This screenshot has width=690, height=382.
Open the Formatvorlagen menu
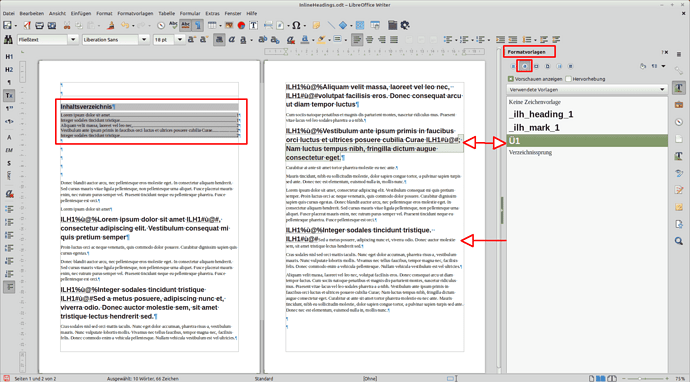[135, 14]
